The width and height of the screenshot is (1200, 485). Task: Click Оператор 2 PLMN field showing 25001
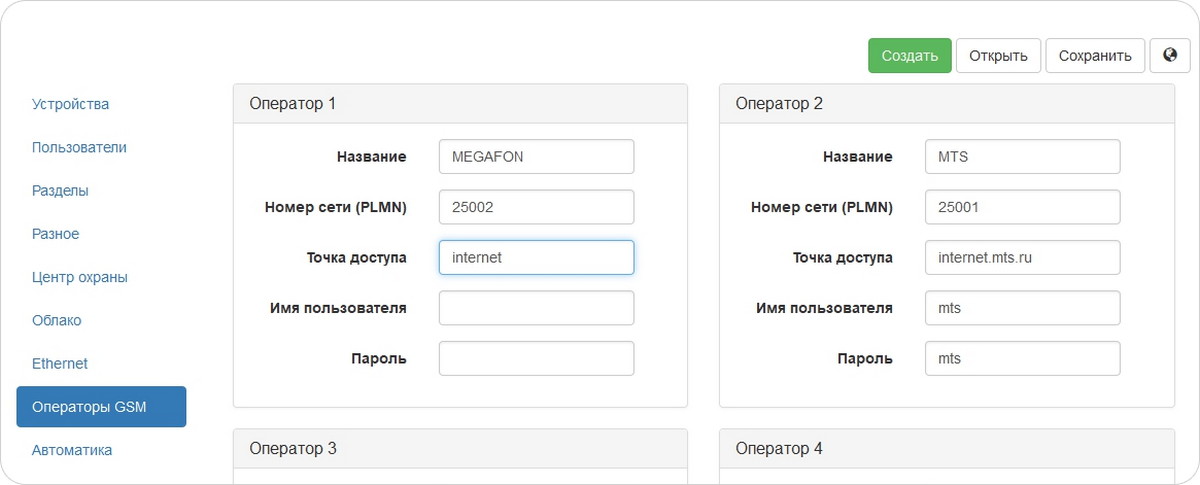point(1022,207)
